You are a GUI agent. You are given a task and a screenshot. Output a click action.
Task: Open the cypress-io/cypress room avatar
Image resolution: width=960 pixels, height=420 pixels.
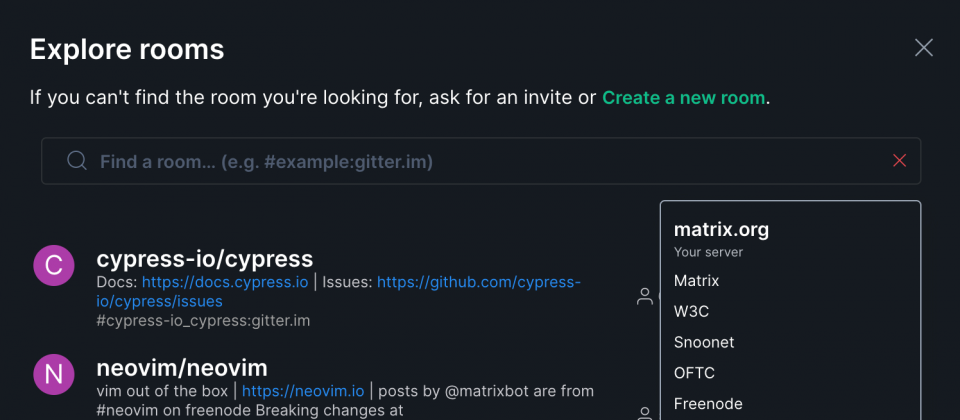click(54, 265)
